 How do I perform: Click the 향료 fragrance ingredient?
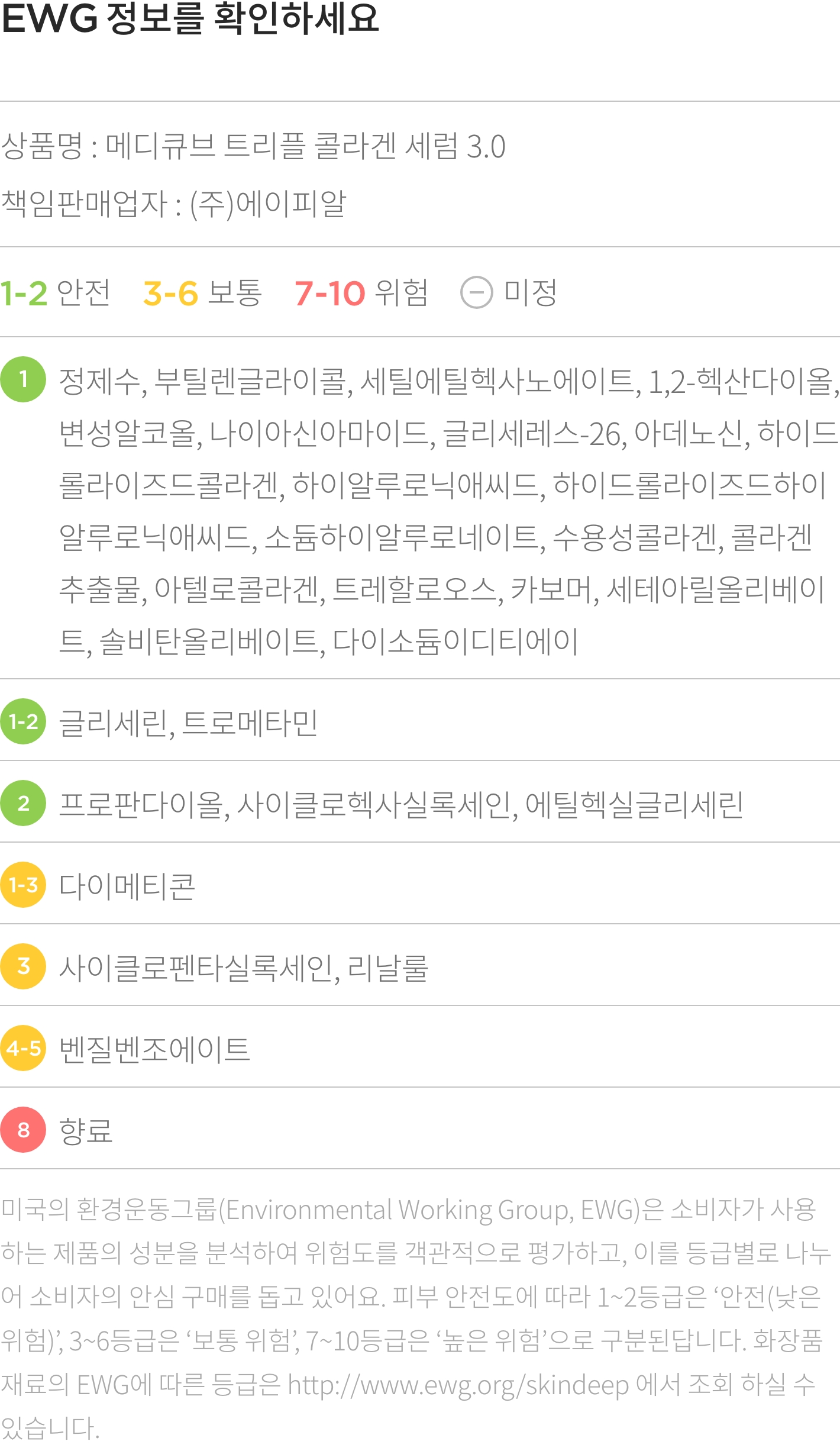click(86, 1131)
